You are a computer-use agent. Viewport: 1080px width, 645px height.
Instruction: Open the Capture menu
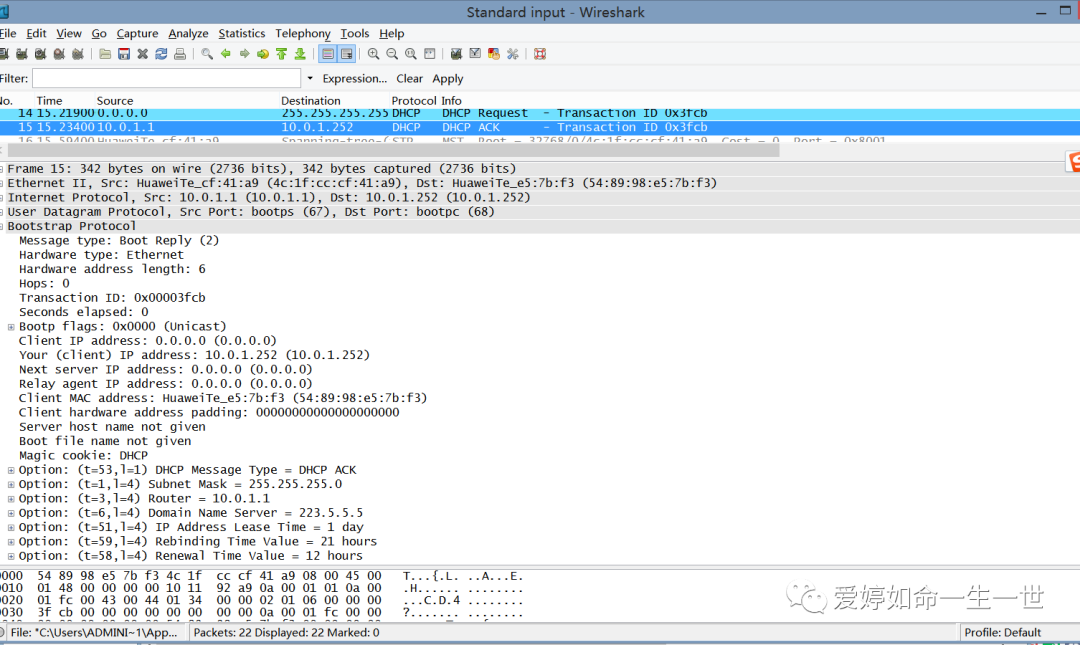pyautogui.click(x=137, y=33)
